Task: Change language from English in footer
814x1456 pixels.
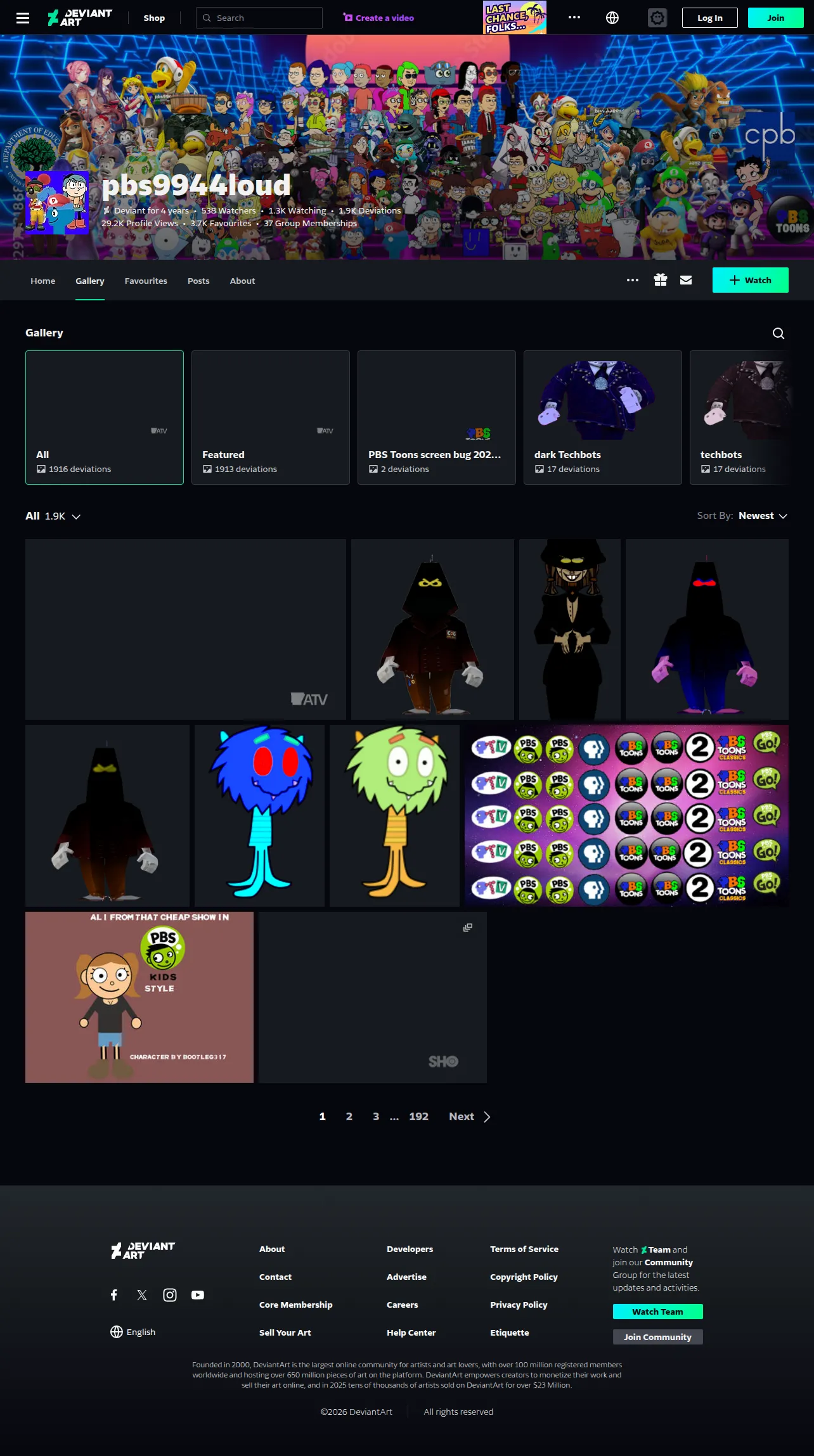Action: point(132,1332)
